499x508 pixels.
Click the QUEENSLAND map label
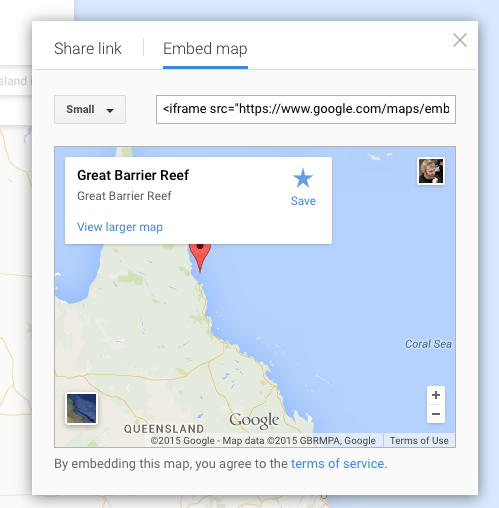coord(164,429)
